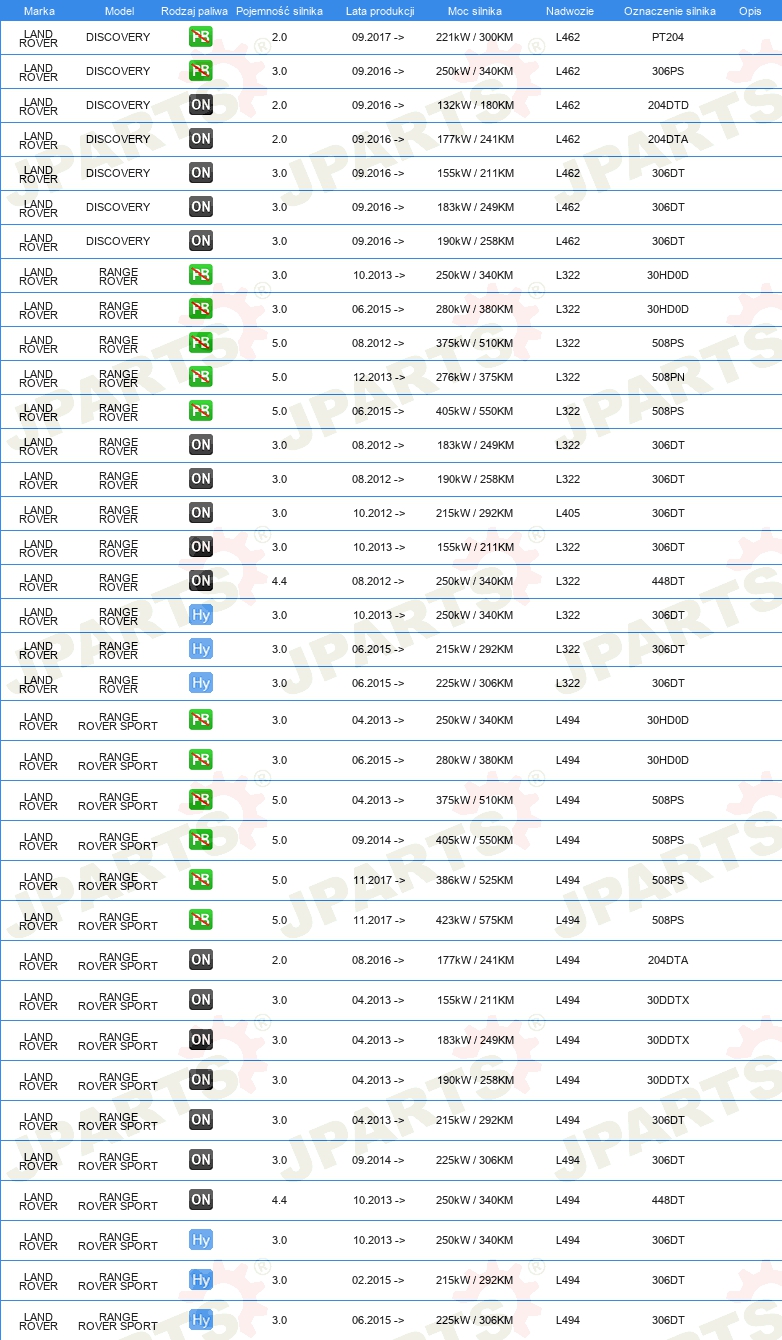Viewport: 782px width, 1340px height.
Task: Click engine code PT204
Action: pos(668,37)
